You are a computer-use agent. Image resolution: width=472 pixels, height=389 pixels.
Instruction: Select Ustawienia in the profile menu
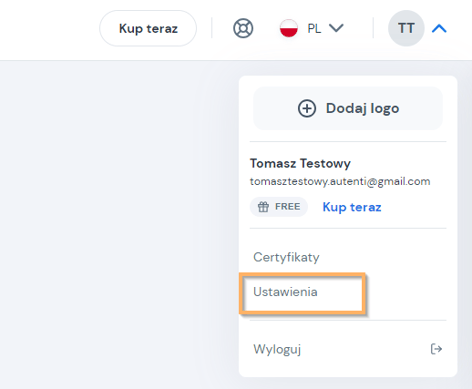point(285,292)
